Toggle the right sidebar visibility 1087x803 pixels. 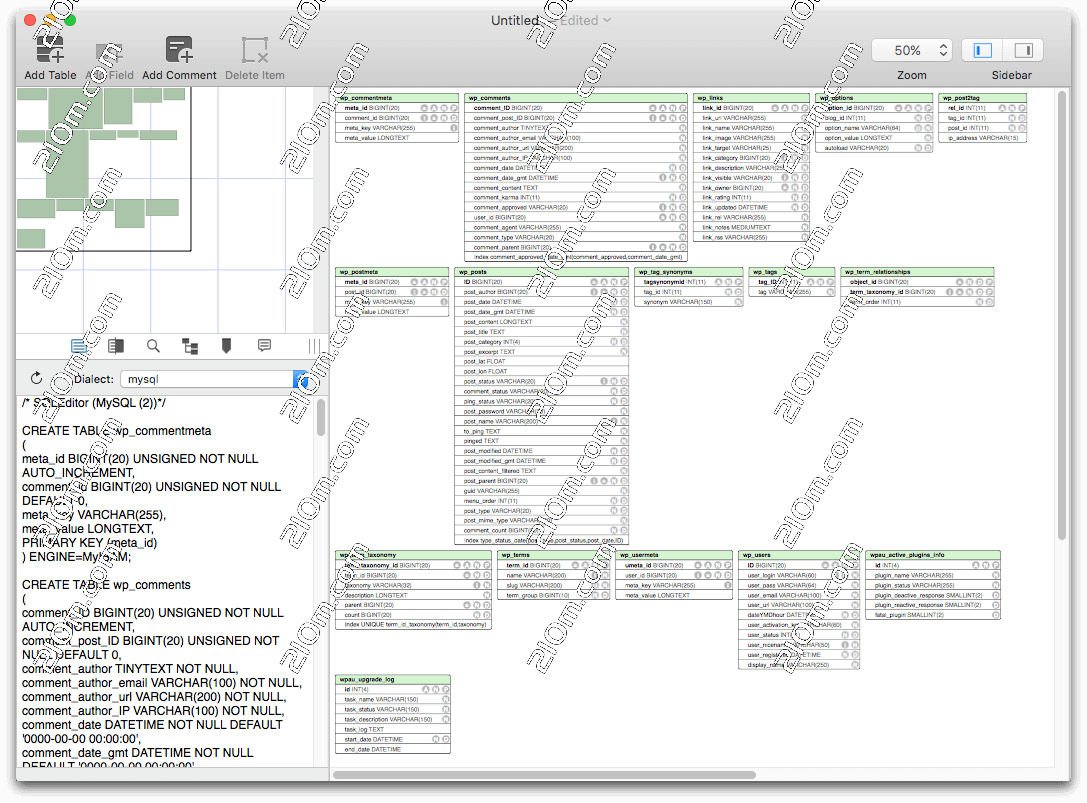(x=1023, y=50)
